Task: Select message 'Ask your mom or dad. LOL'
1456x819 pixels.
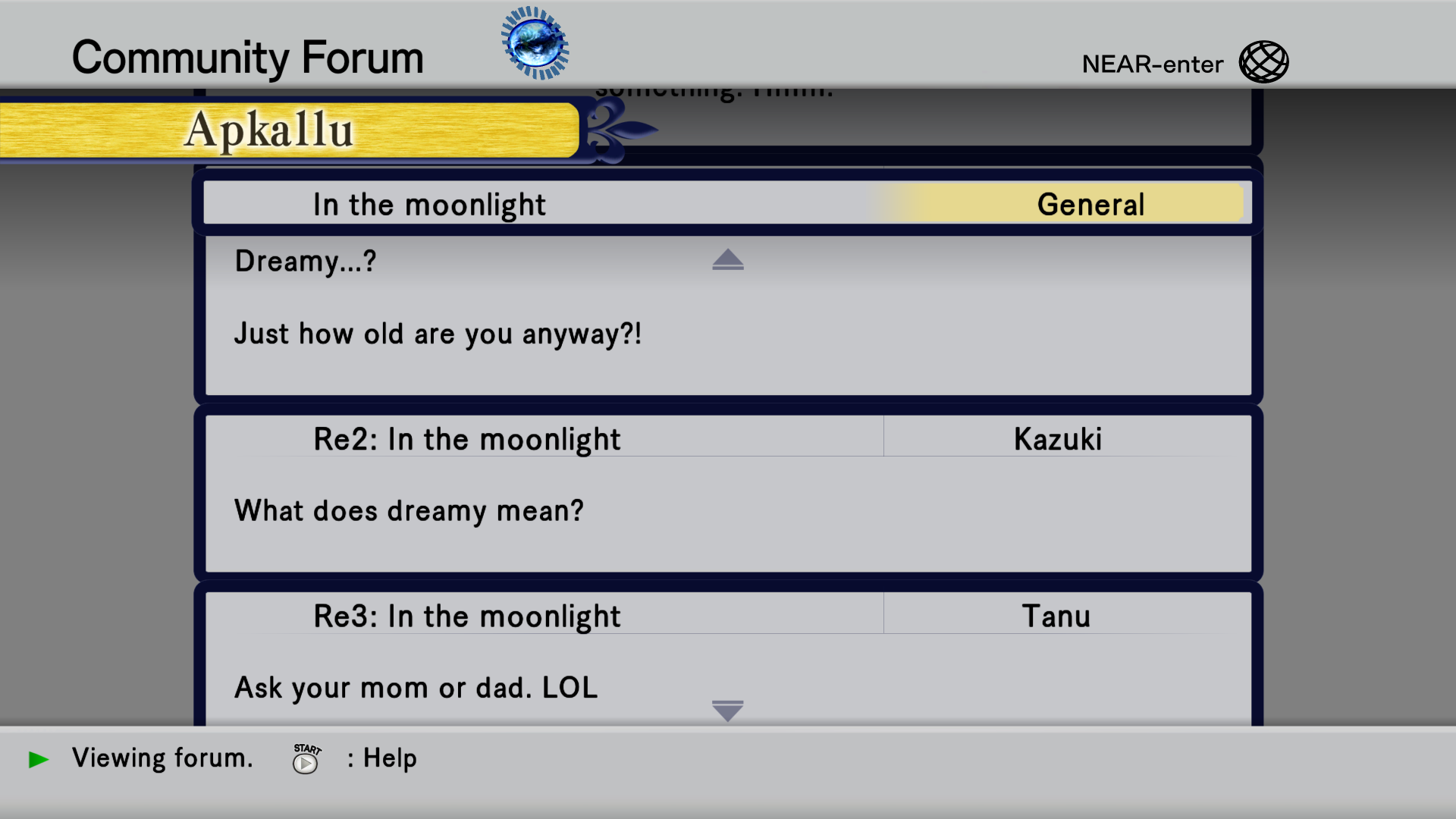Action: [x=416, y=688]
